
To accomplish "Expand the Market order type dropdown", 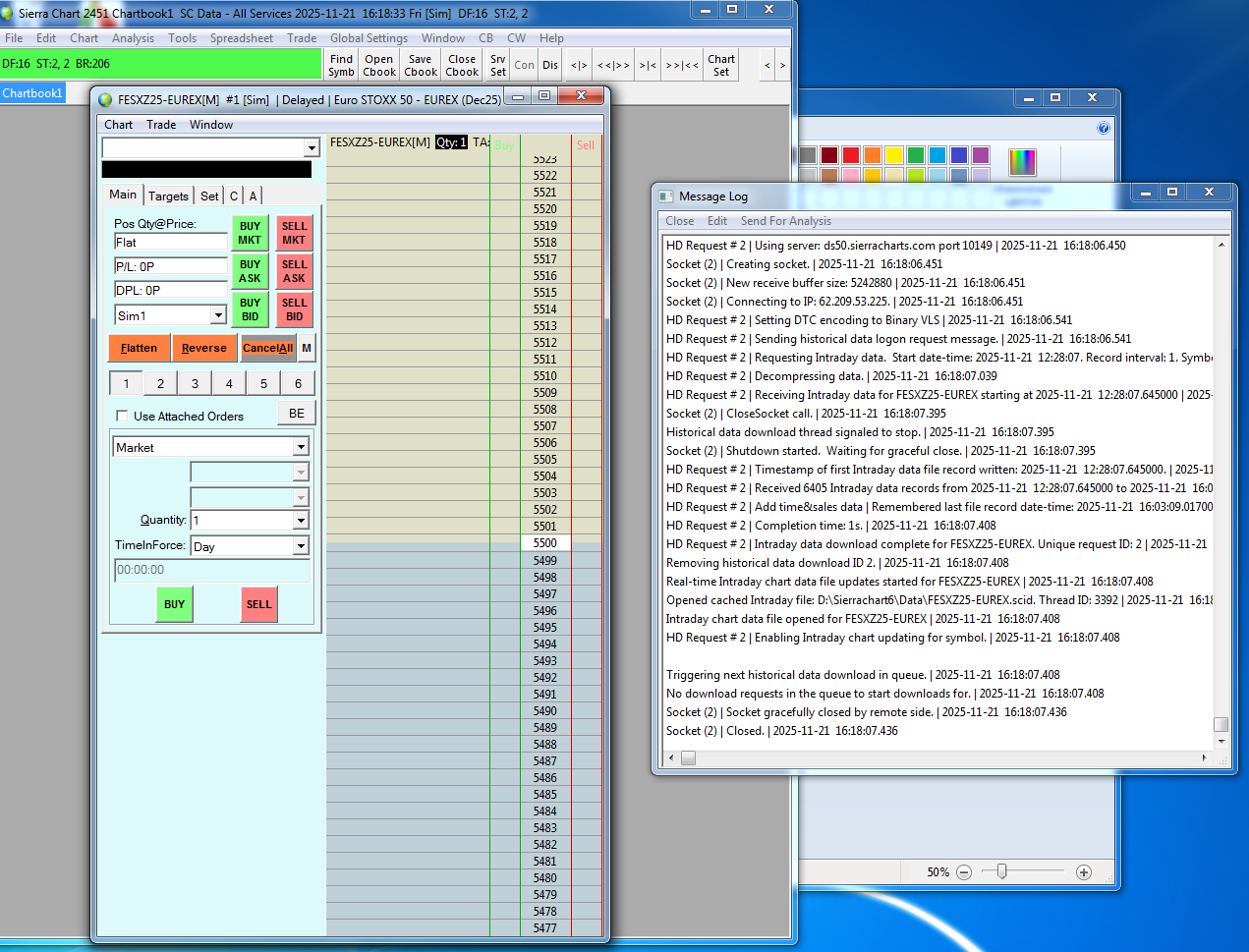I will tap(301, 447).
